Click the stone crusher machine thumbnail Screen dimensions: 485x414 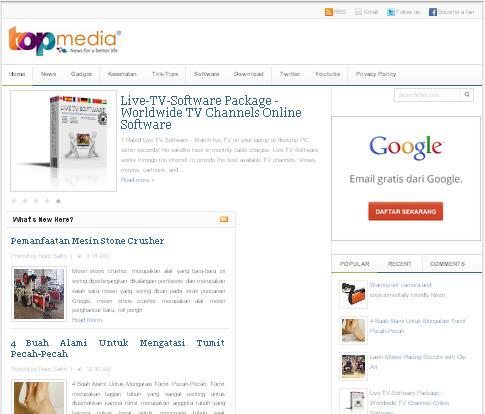click(x=39, y=294)
